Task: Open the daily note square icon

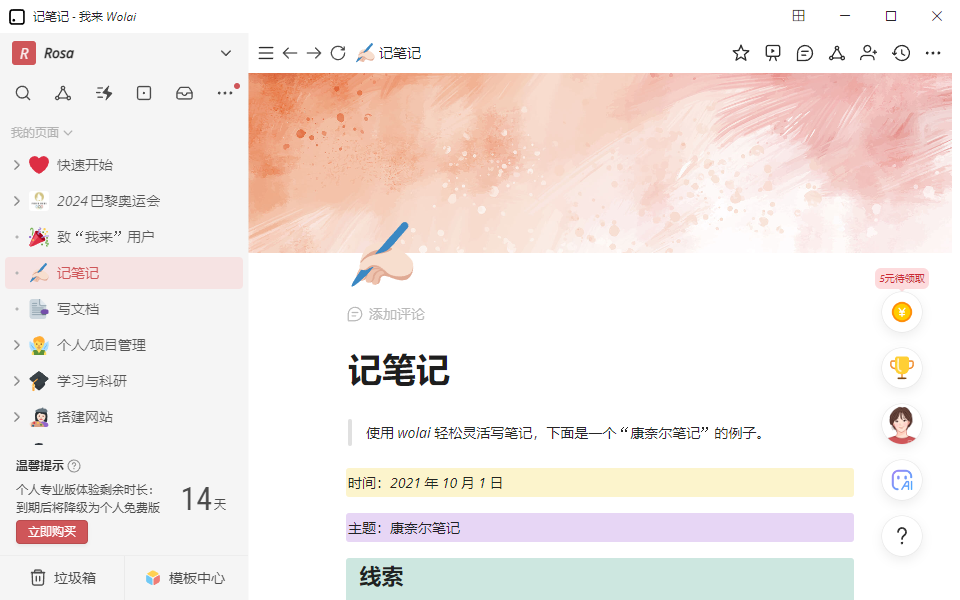Action: tap(144, 93)
